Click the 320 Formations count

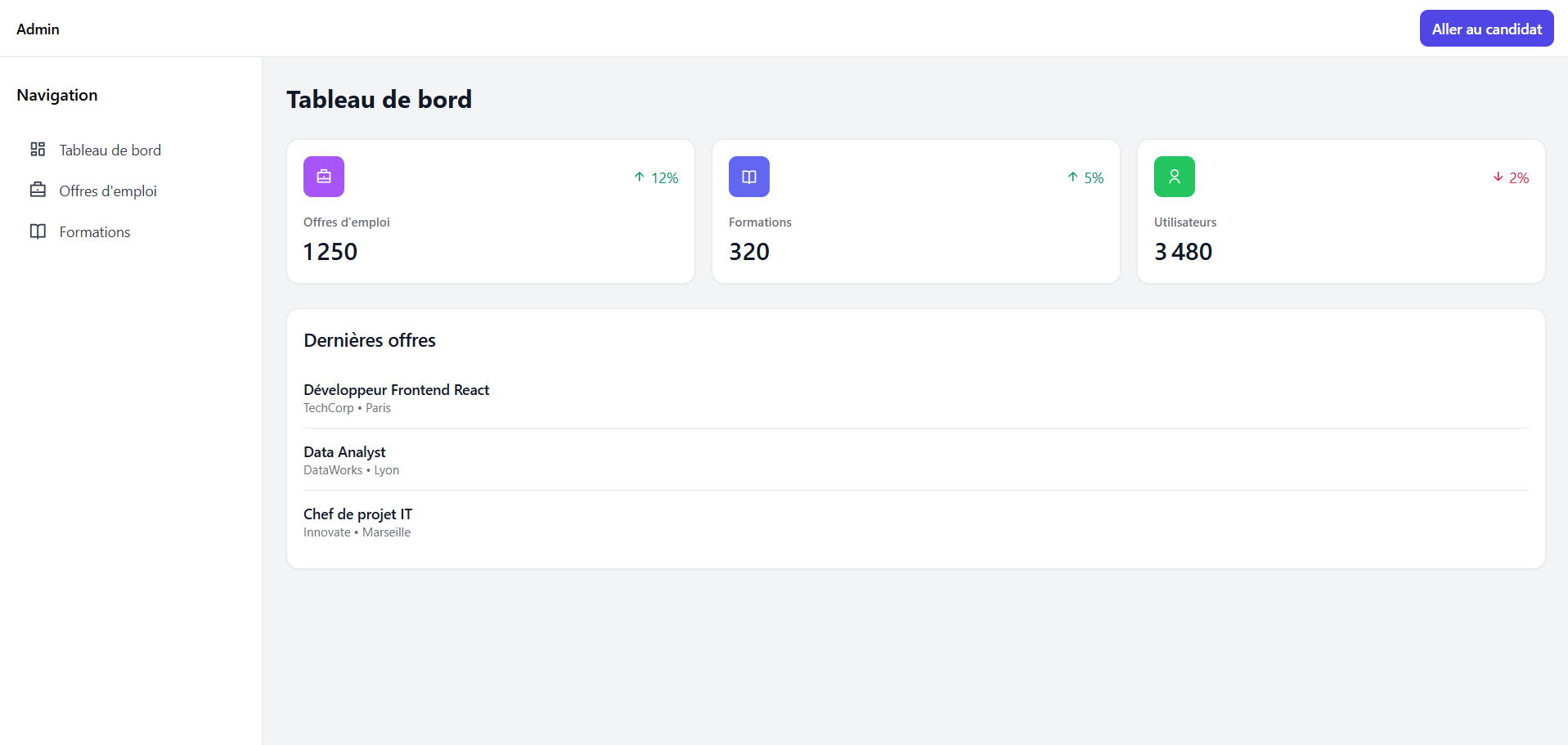tap(749, 252)
